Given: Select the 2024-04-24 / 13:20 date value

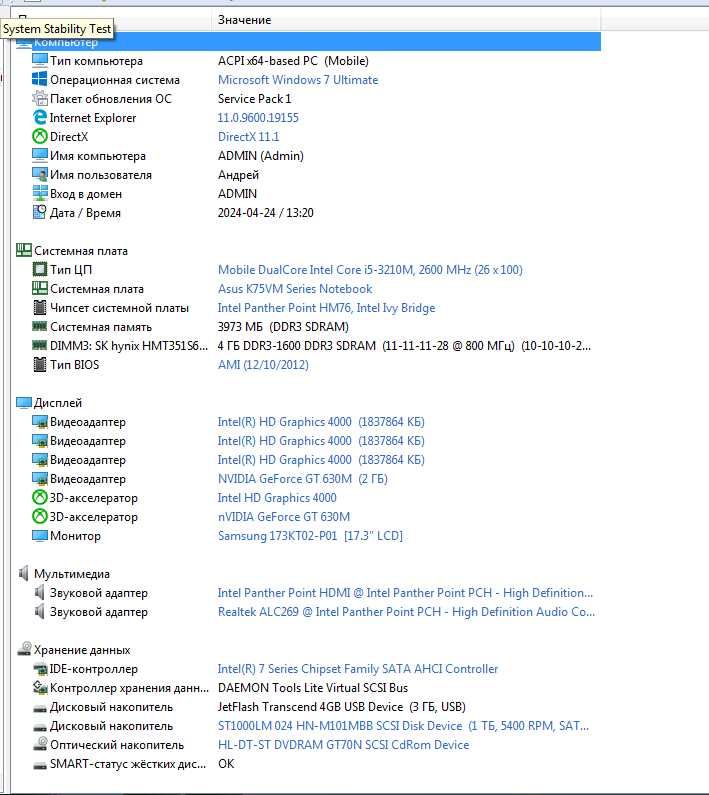Looking at the screenshot, I should point(266,212).
